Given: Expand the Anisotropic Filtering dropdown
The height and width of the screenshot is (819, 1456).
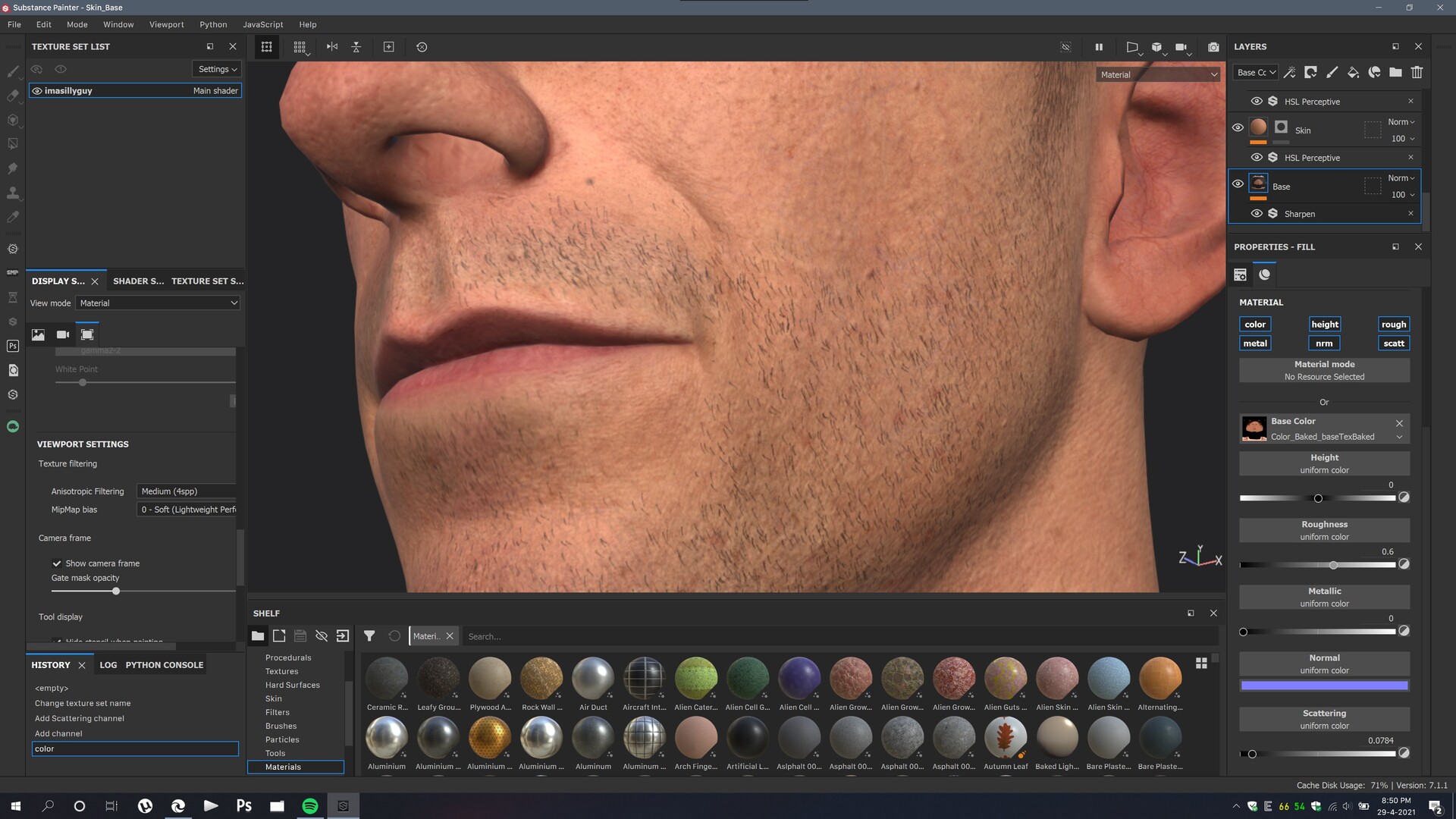Looking at the screenshot, I should click(x=184, y=491).
